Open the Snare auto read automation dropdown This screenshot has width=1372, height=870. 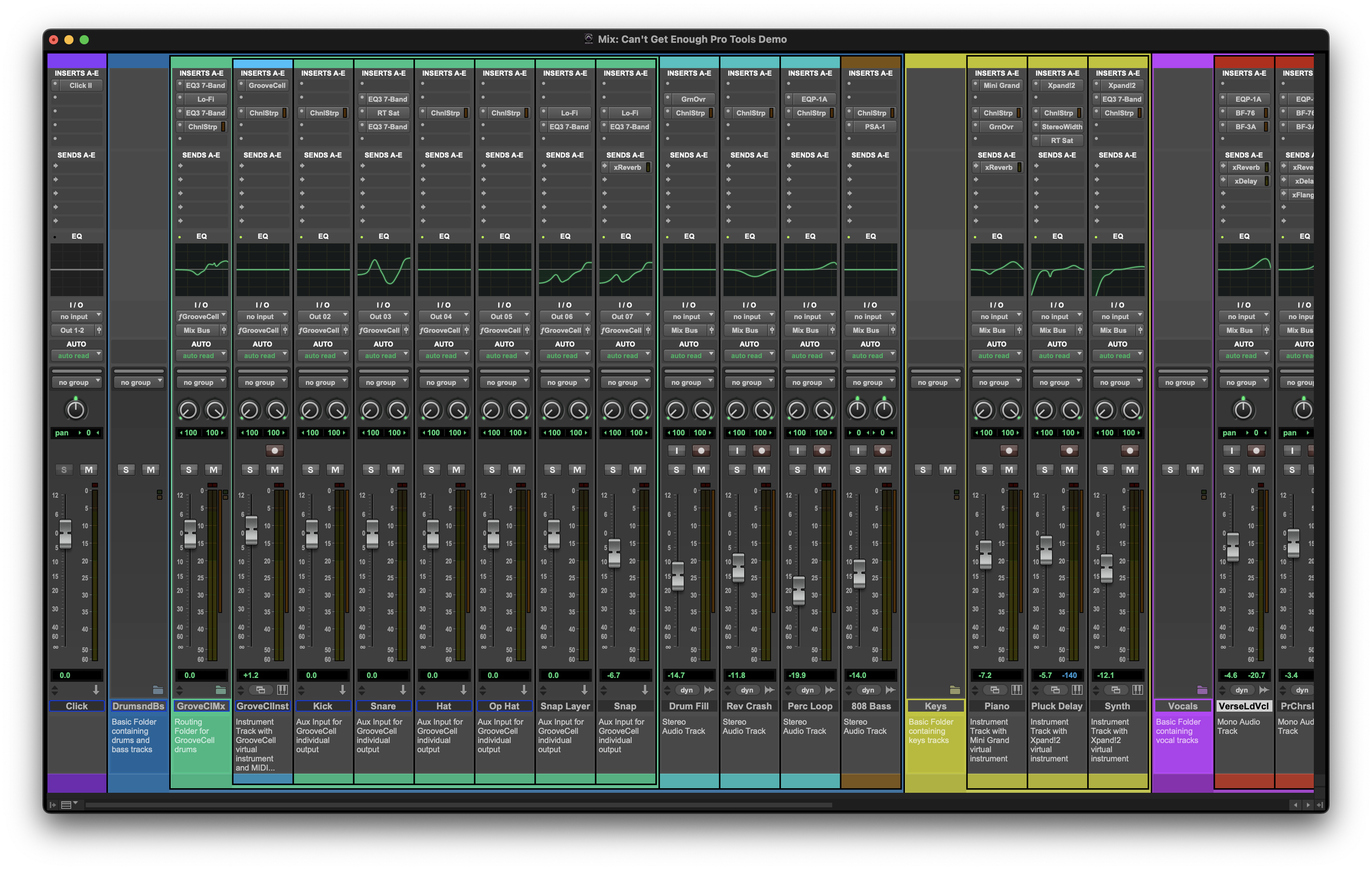384,356
